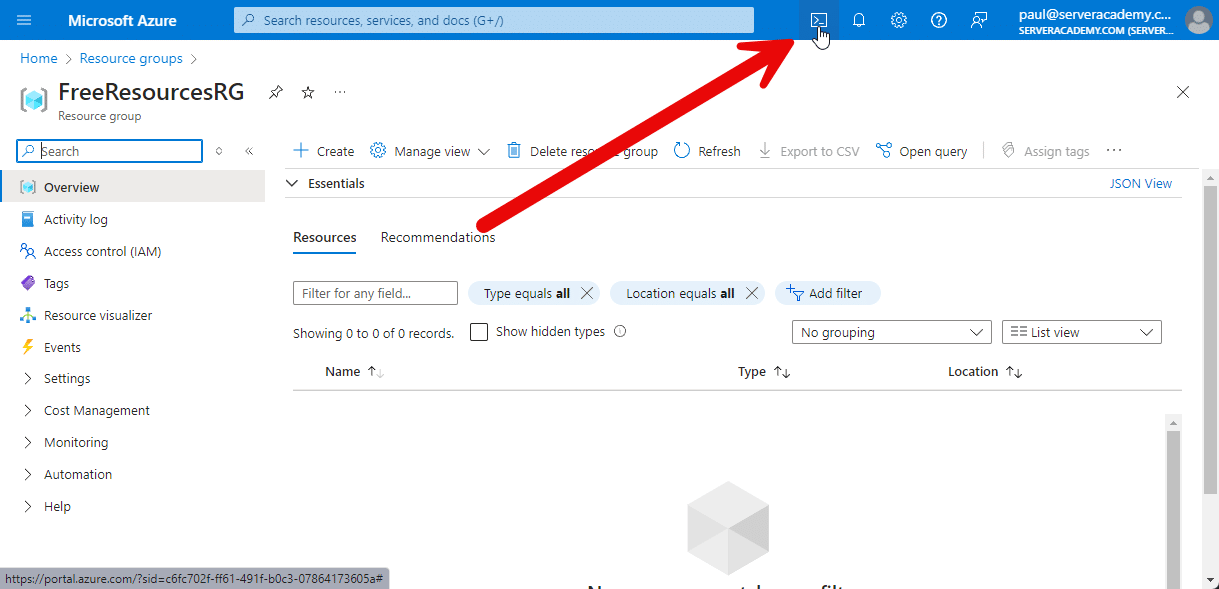Open the No grouping dropdown
1219x589 pixels.
(x=891, y=332)
